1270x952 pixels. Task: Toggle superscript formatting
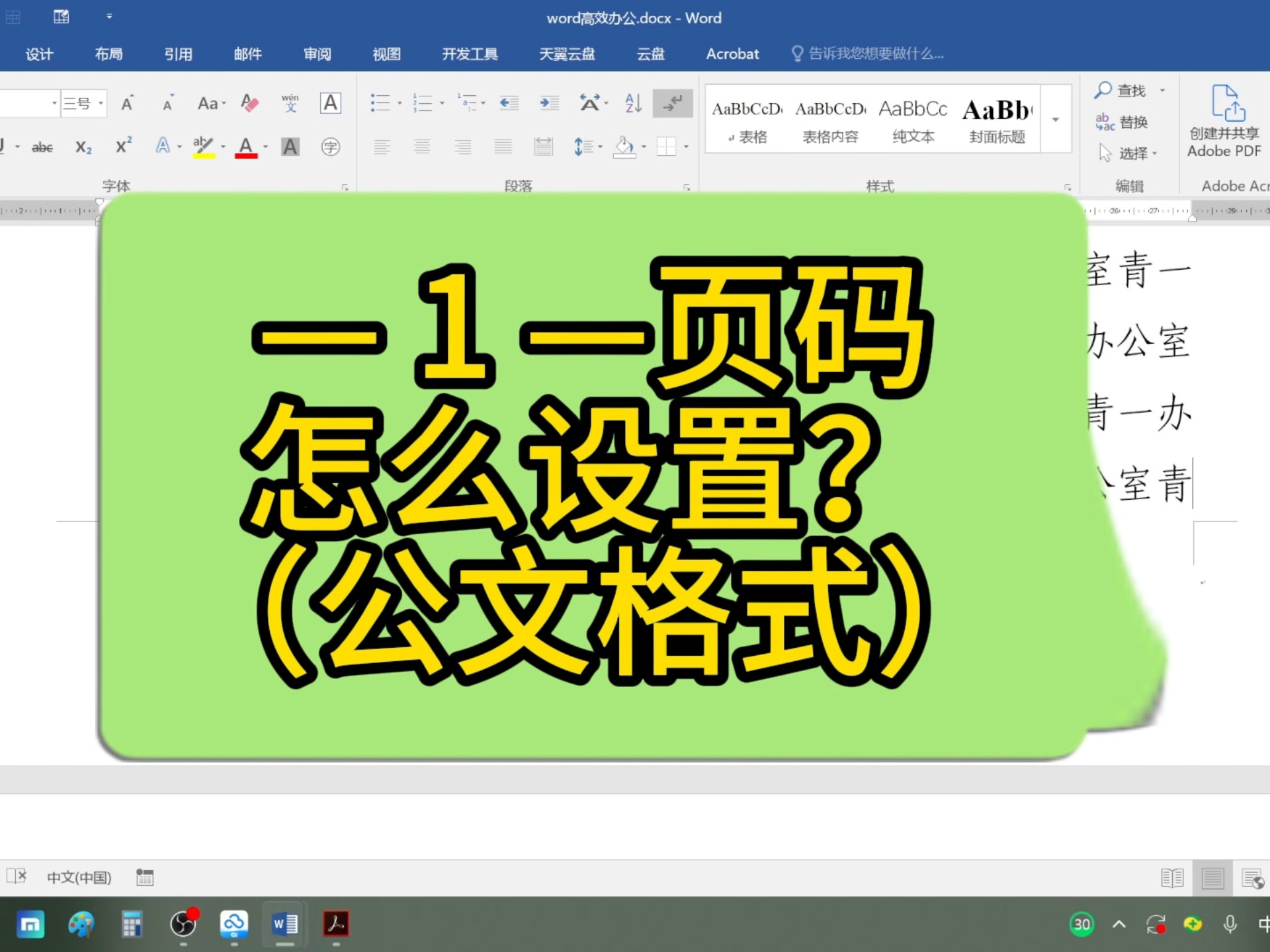(x=123, y=147)
